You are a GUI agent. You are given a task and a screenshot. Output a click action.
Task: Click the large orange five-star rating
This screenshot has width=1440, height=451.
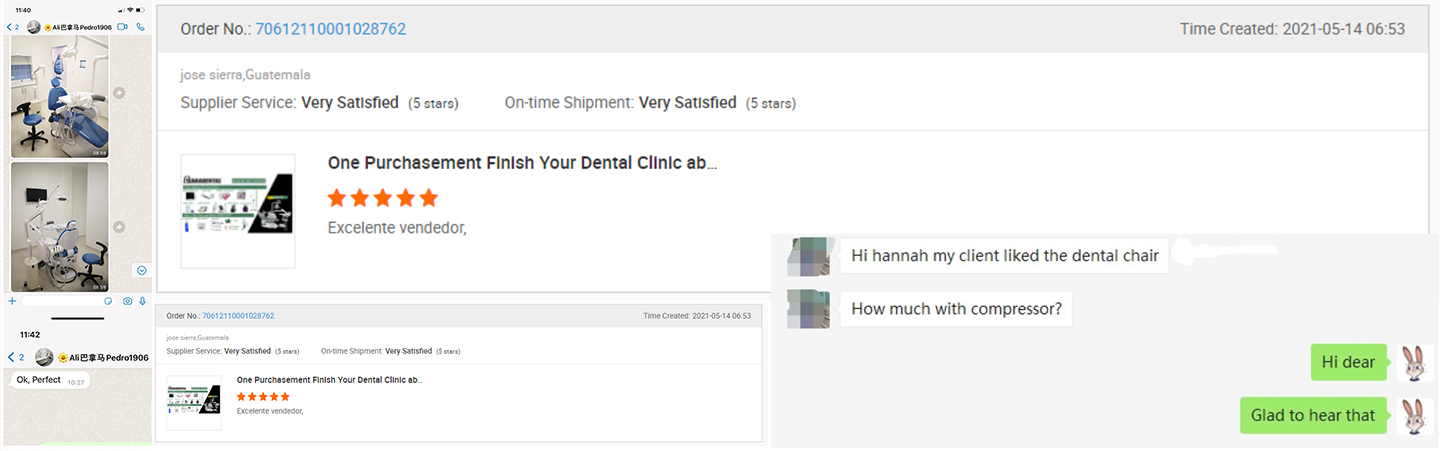point(383,197)
